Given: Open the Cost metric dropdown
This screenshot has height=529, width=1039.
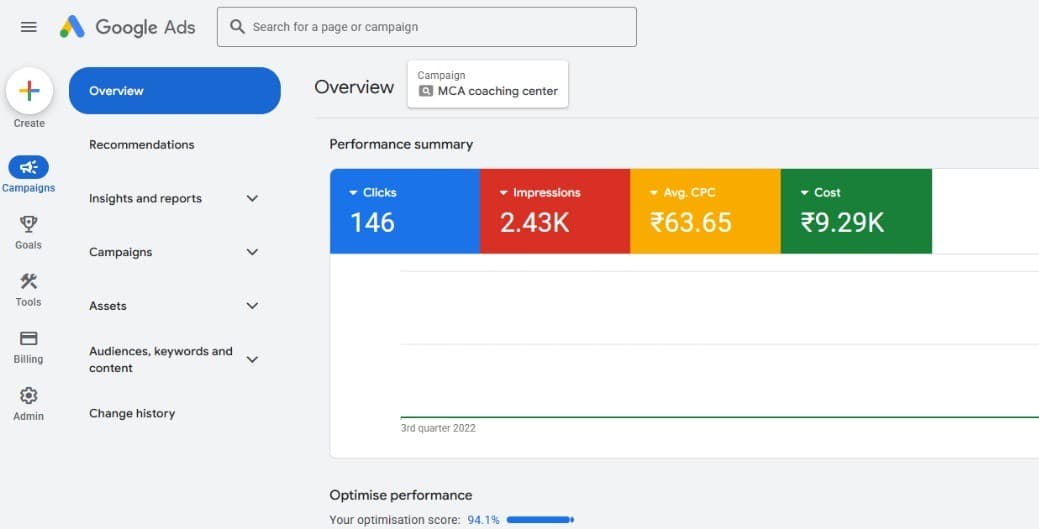Looking at the screenshot, I should pos(804,193).
